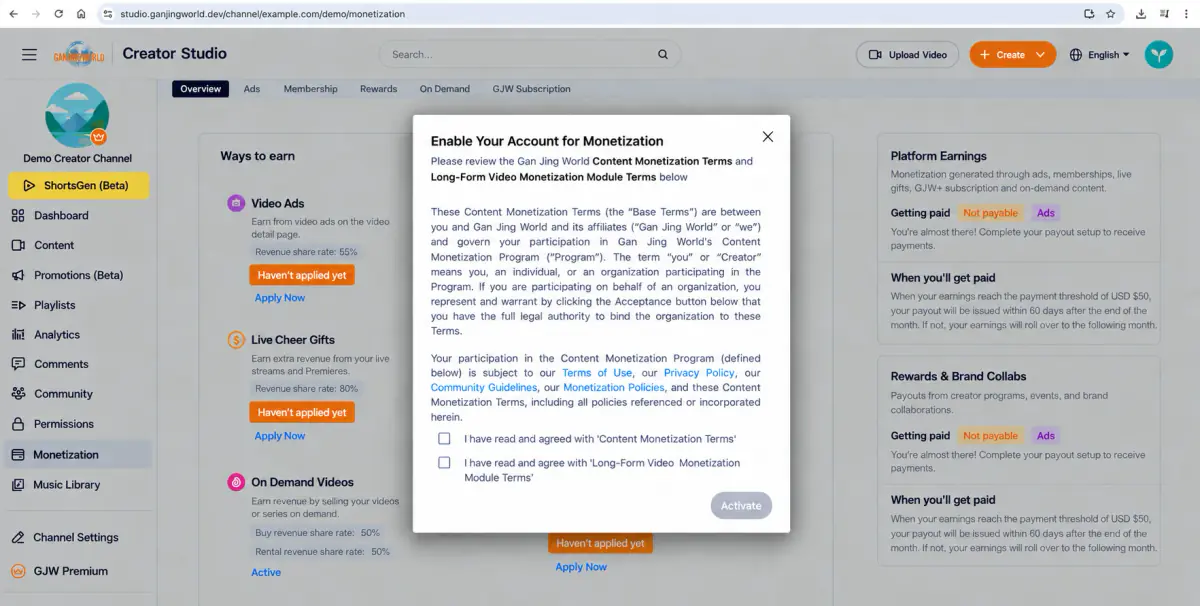Viewport: 1200px width, 606px height.
Task: Close the monetization dialog
Action: (768, 137)
